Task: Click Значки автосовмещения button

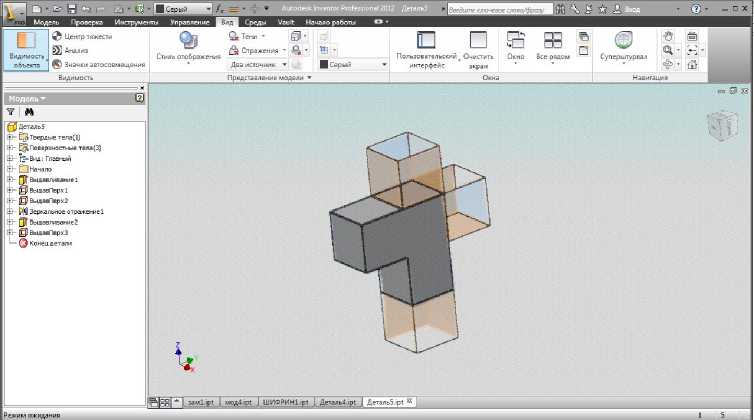Action: click(99, 64)
